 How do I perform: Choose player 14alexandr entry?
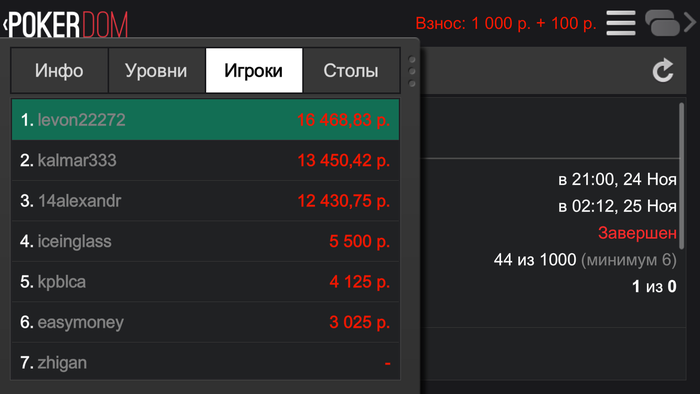205,201
